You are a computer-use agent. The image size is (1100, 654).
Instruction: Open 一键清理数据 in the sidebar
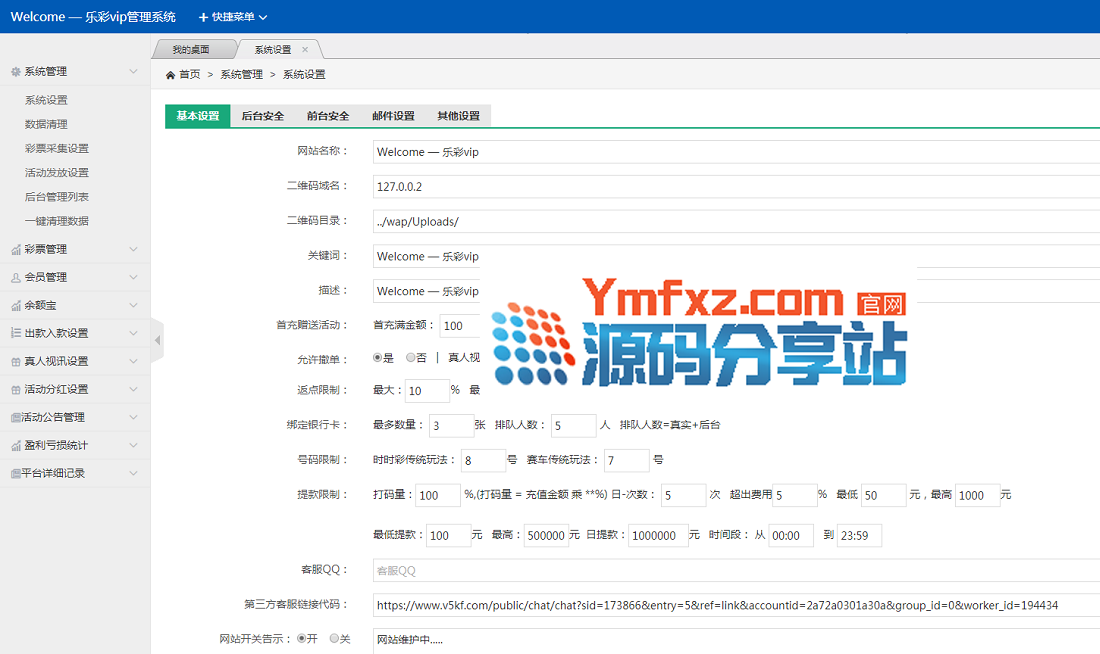[x=57, y=221]
